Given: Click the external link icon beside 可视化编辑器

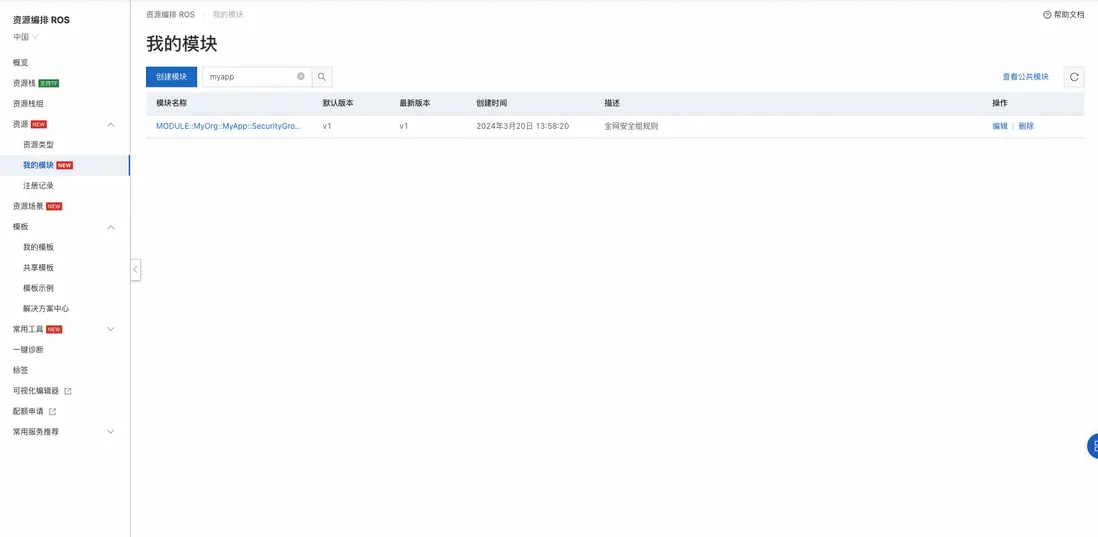Looking at the screenshot, I should pos(68,391).
